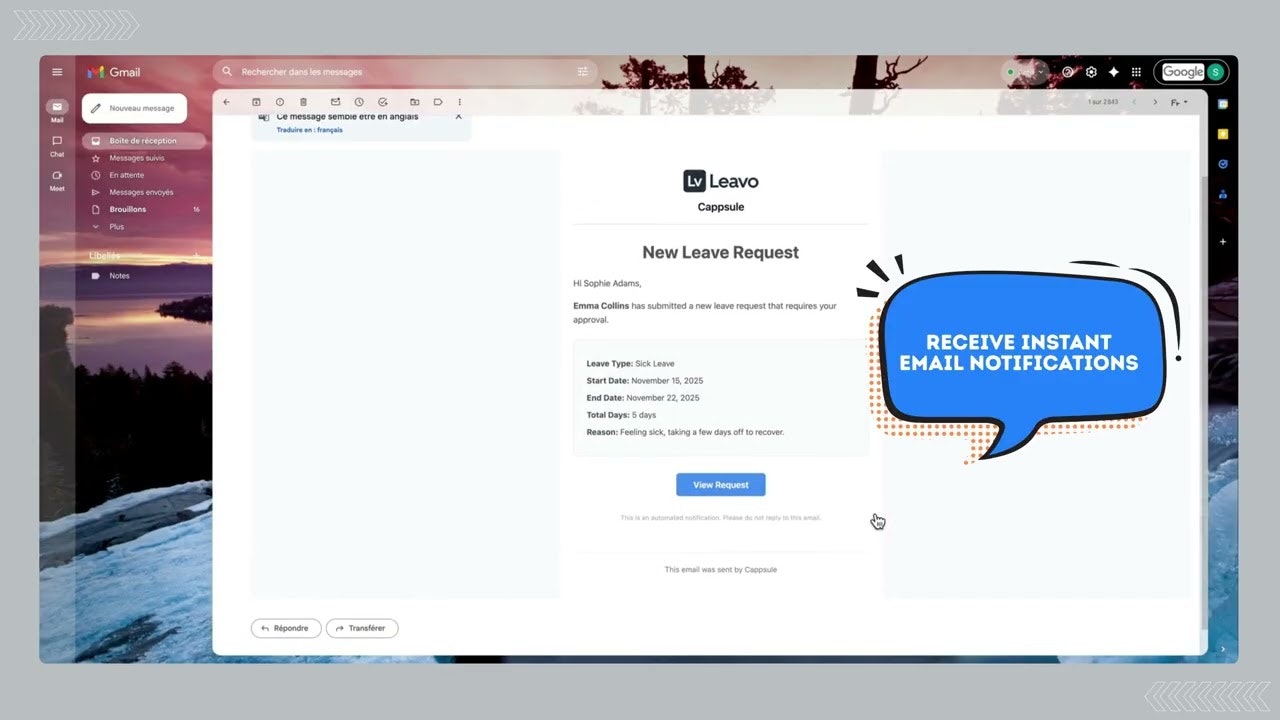The image size is (1280, 720).
Task: Click in the Rechercher dans les messages field
Action: point(405,72)
